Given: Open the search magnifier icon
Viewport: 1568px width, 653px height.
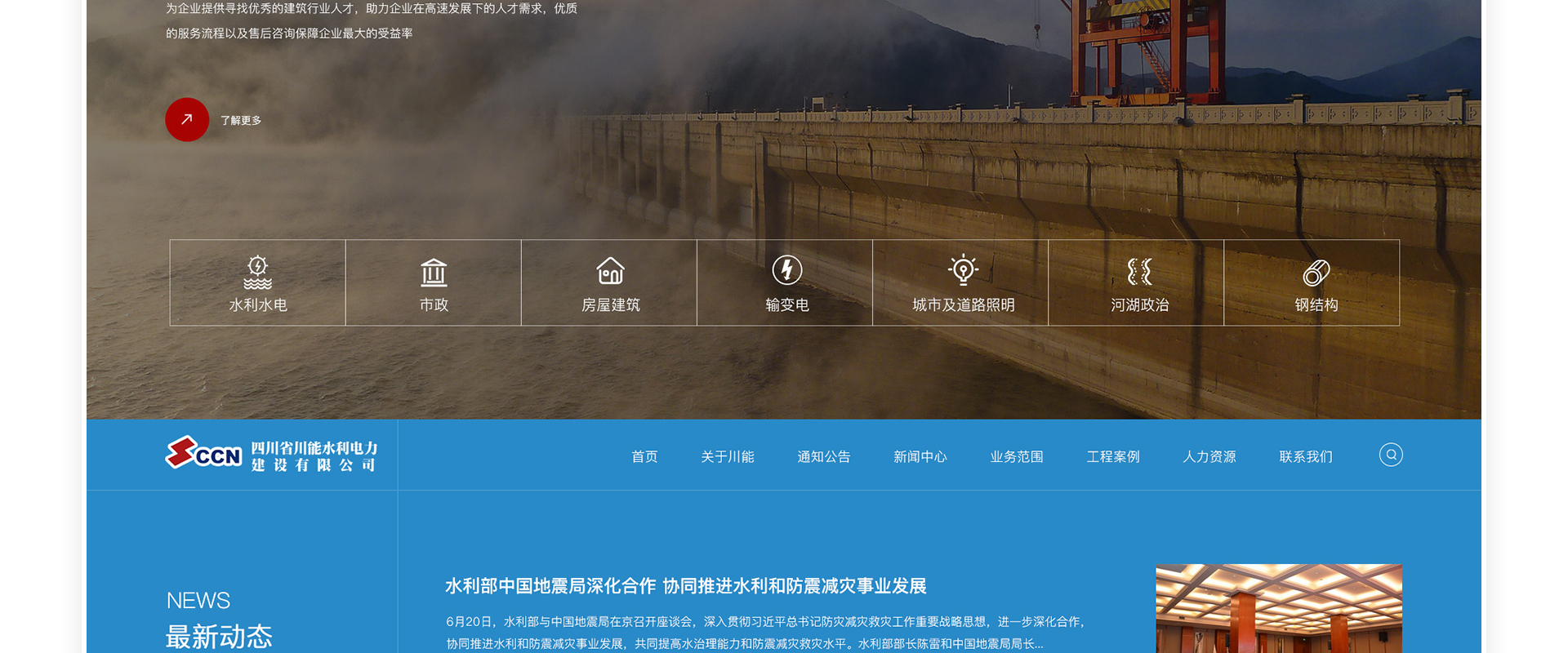Looking at the screenshot, I should (1391, 455).
